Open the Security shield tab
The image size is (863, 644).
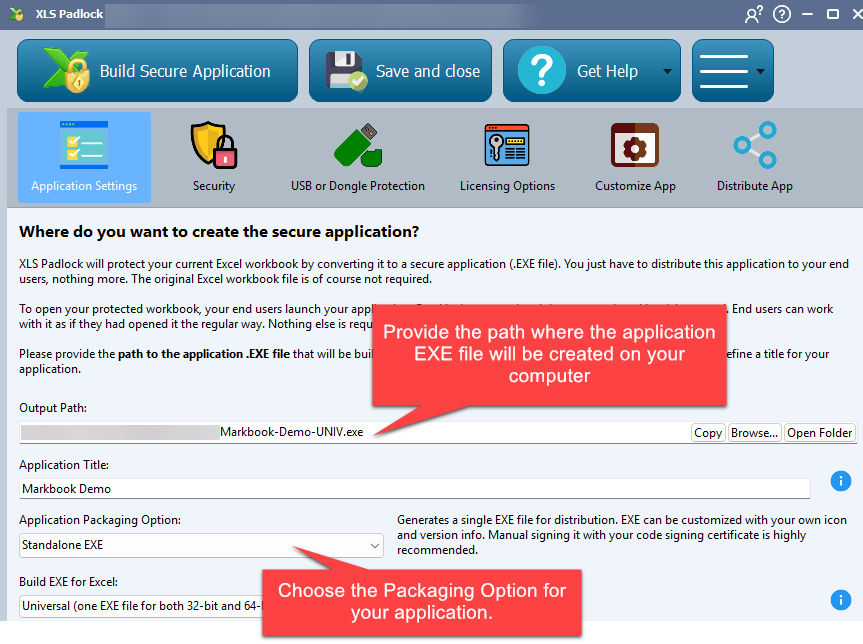(214, 158)
